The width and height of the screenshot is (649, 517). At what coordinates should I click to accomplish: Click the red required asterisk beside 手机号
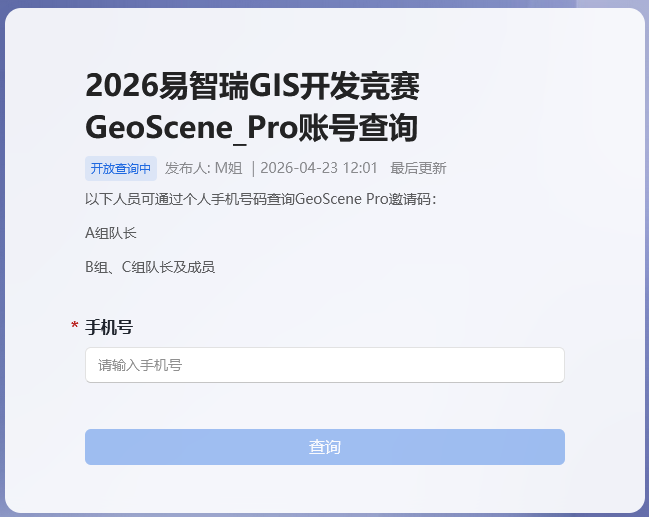[74, 326]
